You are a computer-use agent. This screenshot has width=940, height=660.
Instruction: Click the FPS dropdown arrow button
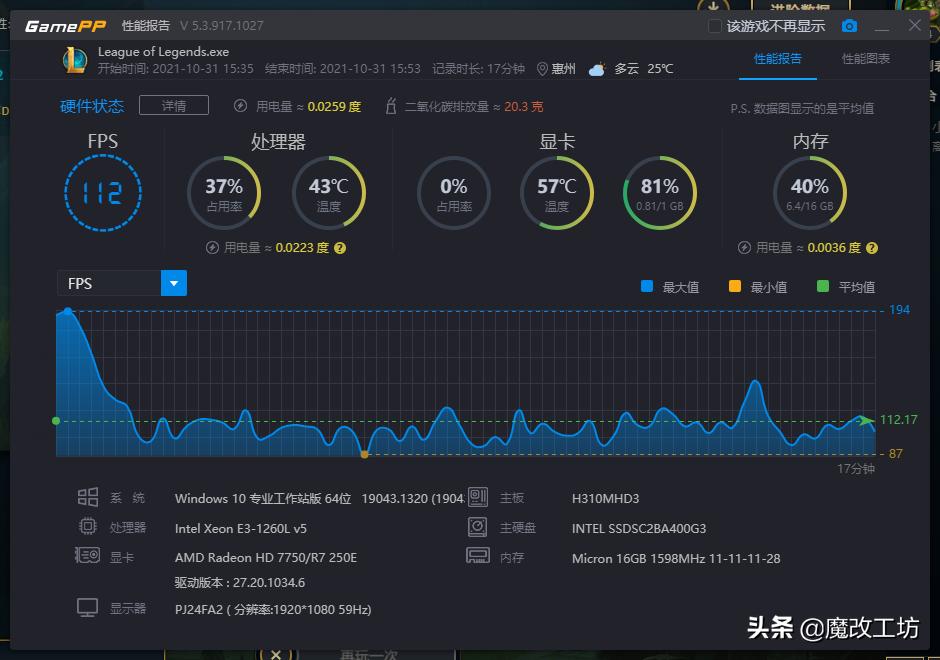[x=174, y=283]
